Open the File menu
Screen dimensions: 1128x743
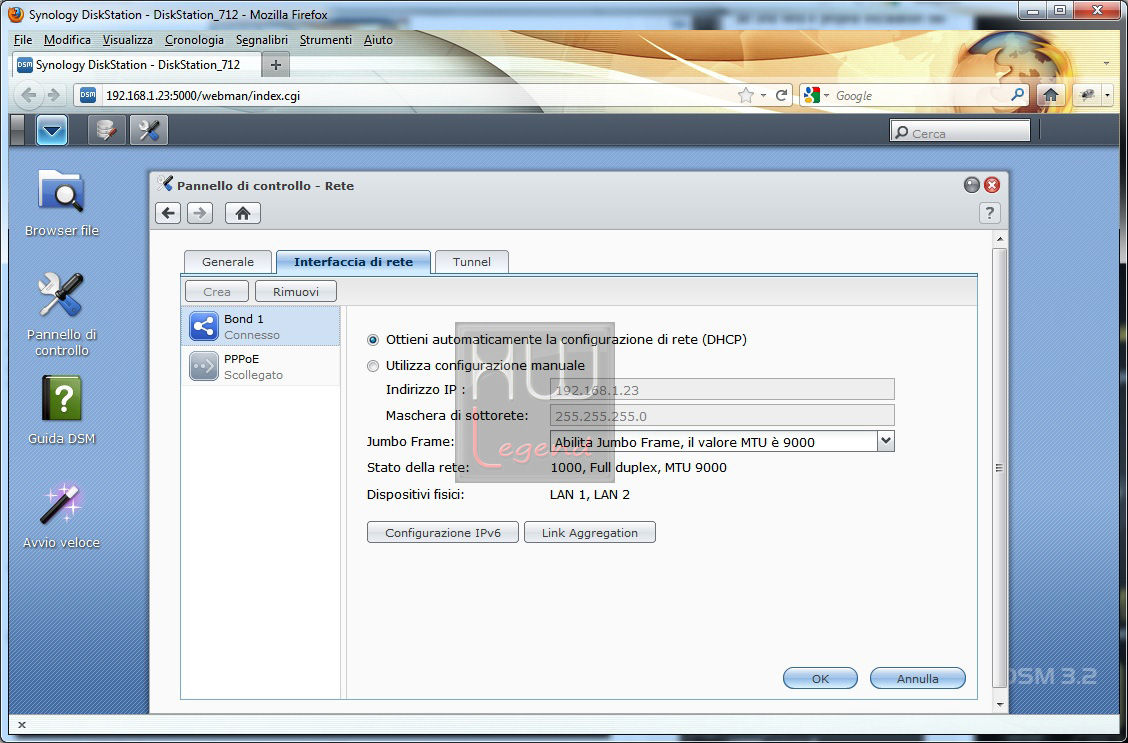[22, 40]
